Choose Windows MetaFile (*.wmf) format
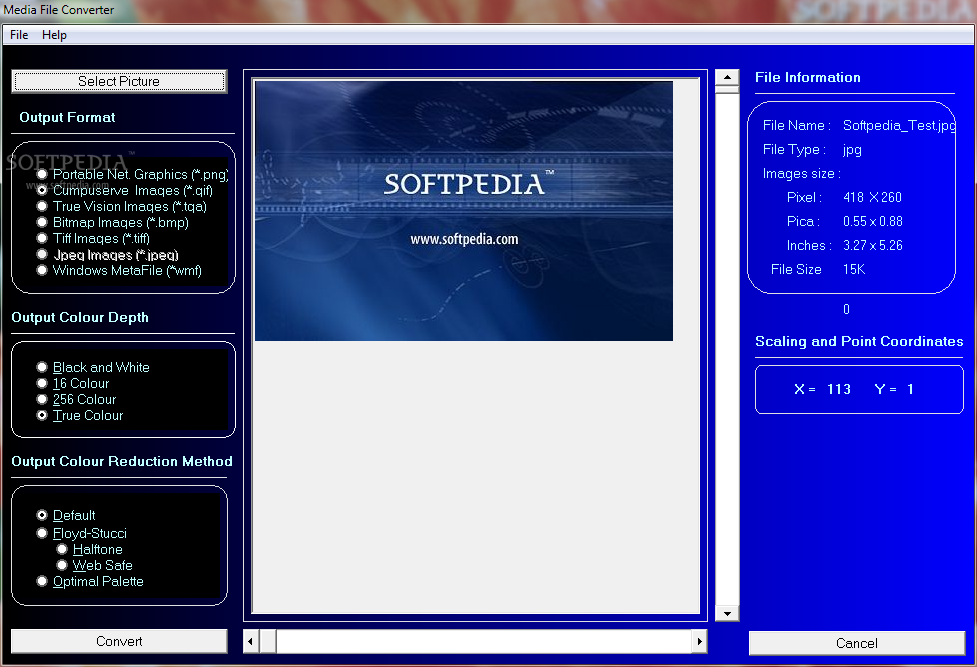The height and width of the screenshot is (667, 977). coord(119,271)
